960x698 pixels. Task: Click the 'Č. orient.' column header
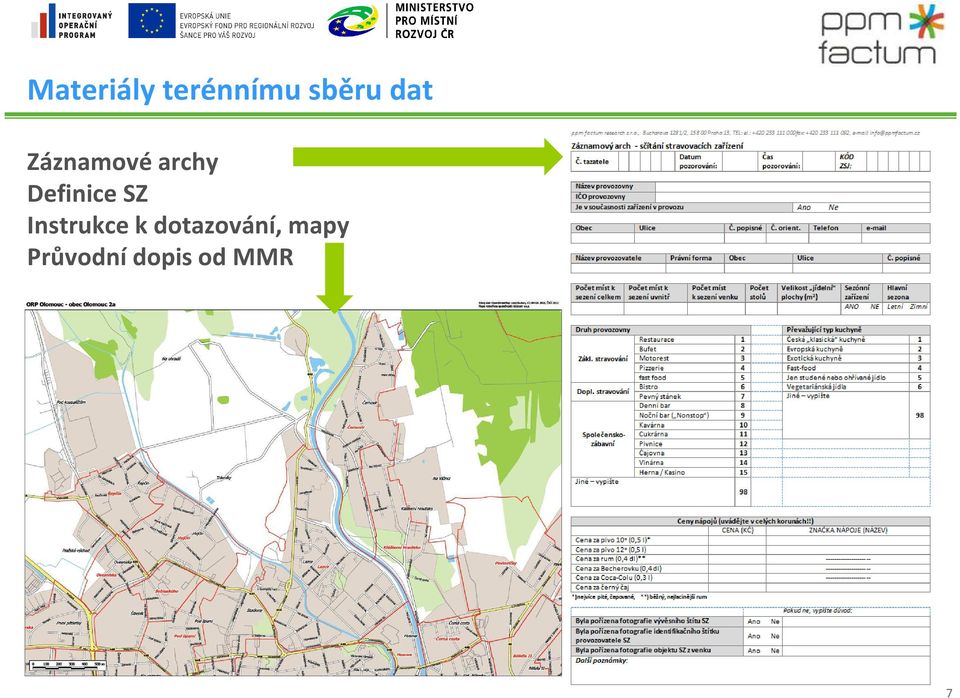click(786, 228)
